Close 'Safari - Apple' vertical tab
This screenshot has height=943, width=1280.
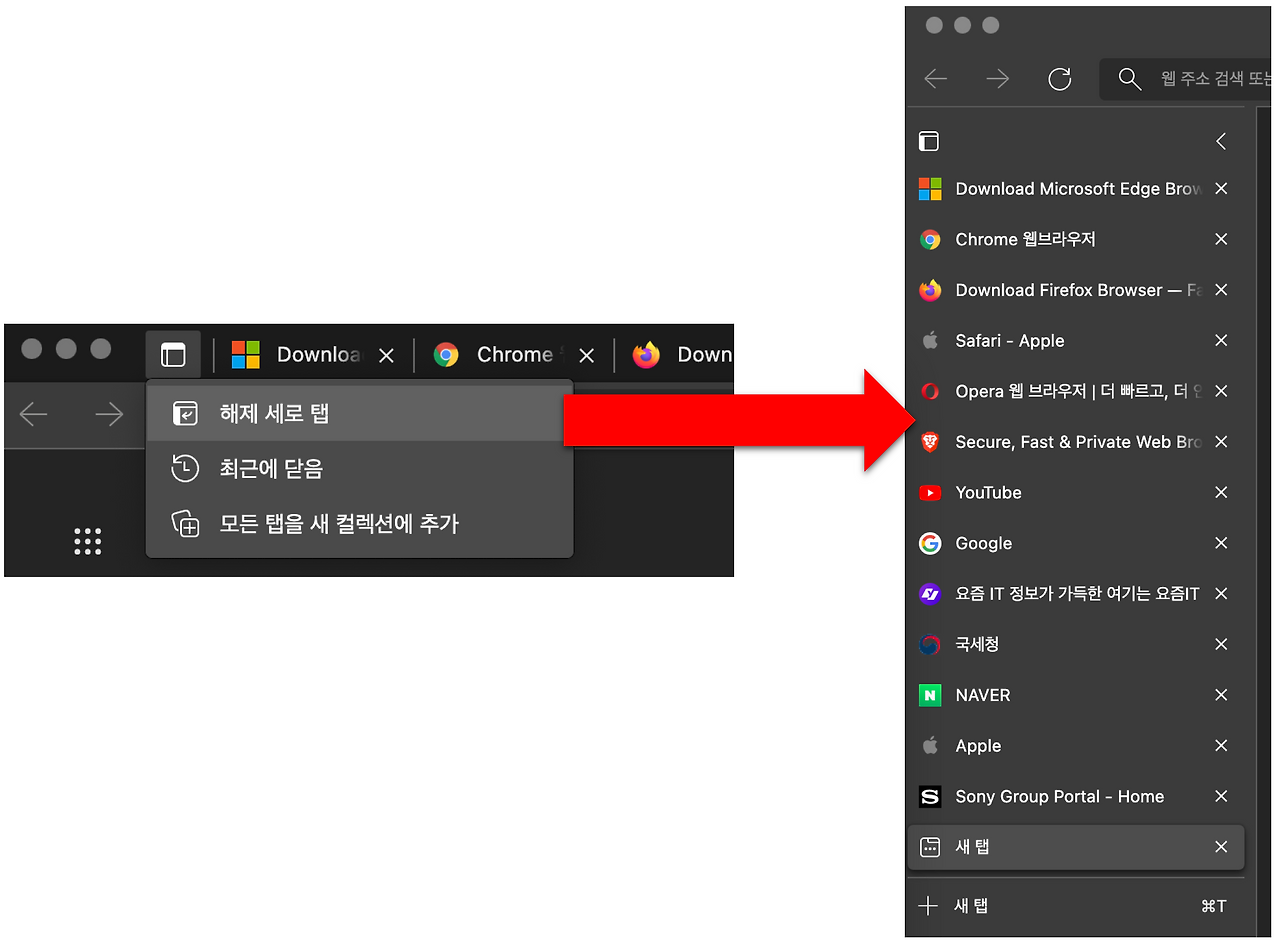tap(1221, 341)
